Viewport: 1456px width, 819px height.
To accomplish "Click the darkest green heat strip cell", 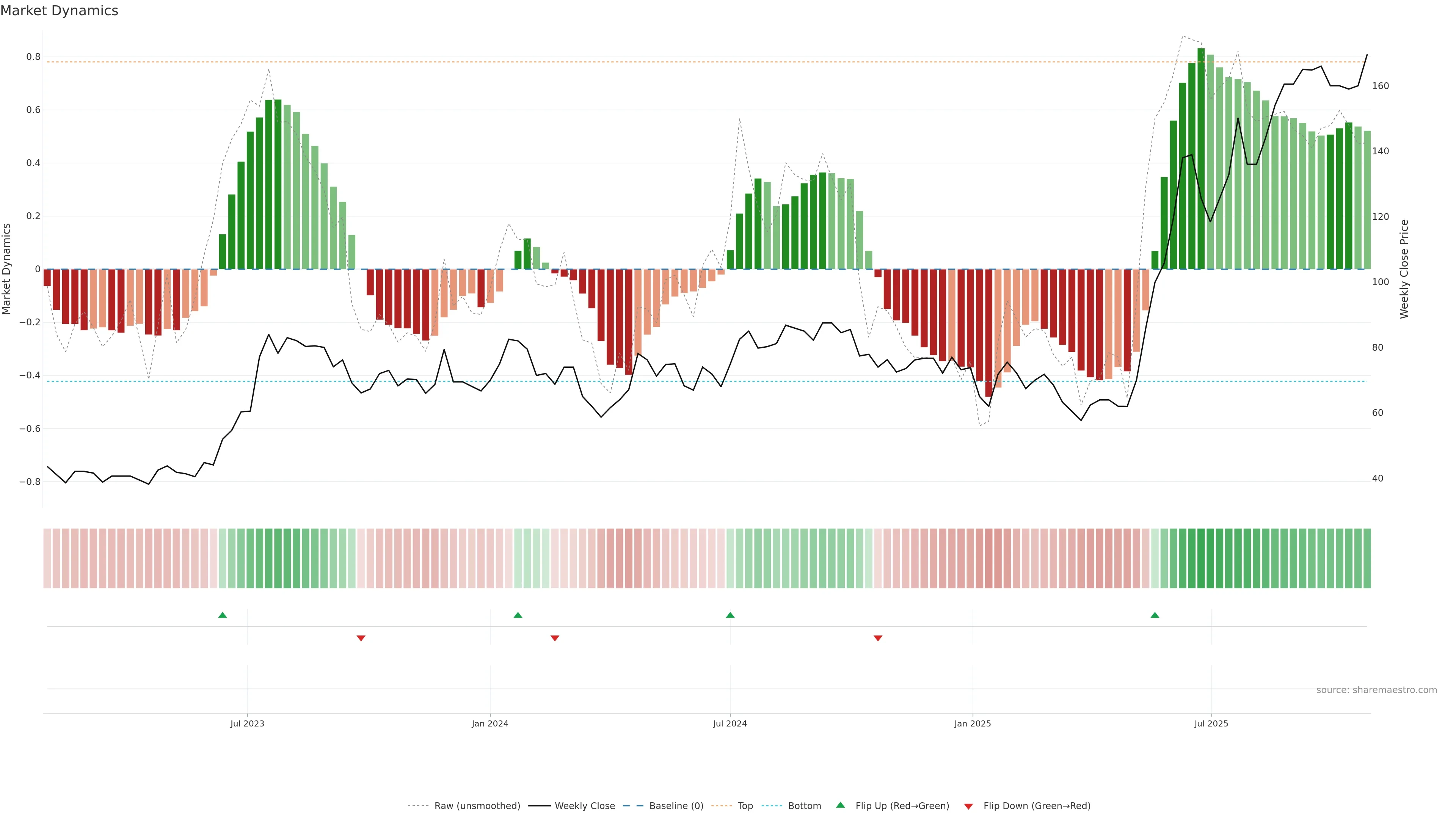I will click(1201, 558).
